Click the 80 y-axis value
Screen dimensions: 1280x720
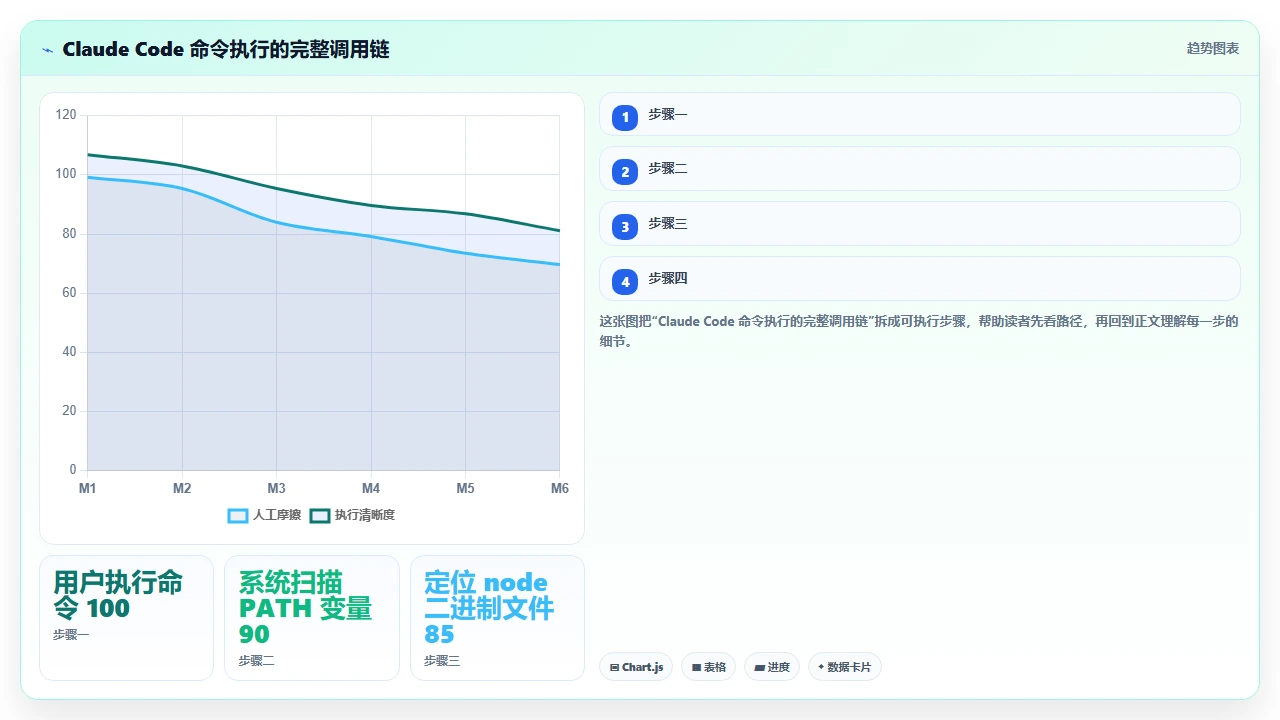69,234
